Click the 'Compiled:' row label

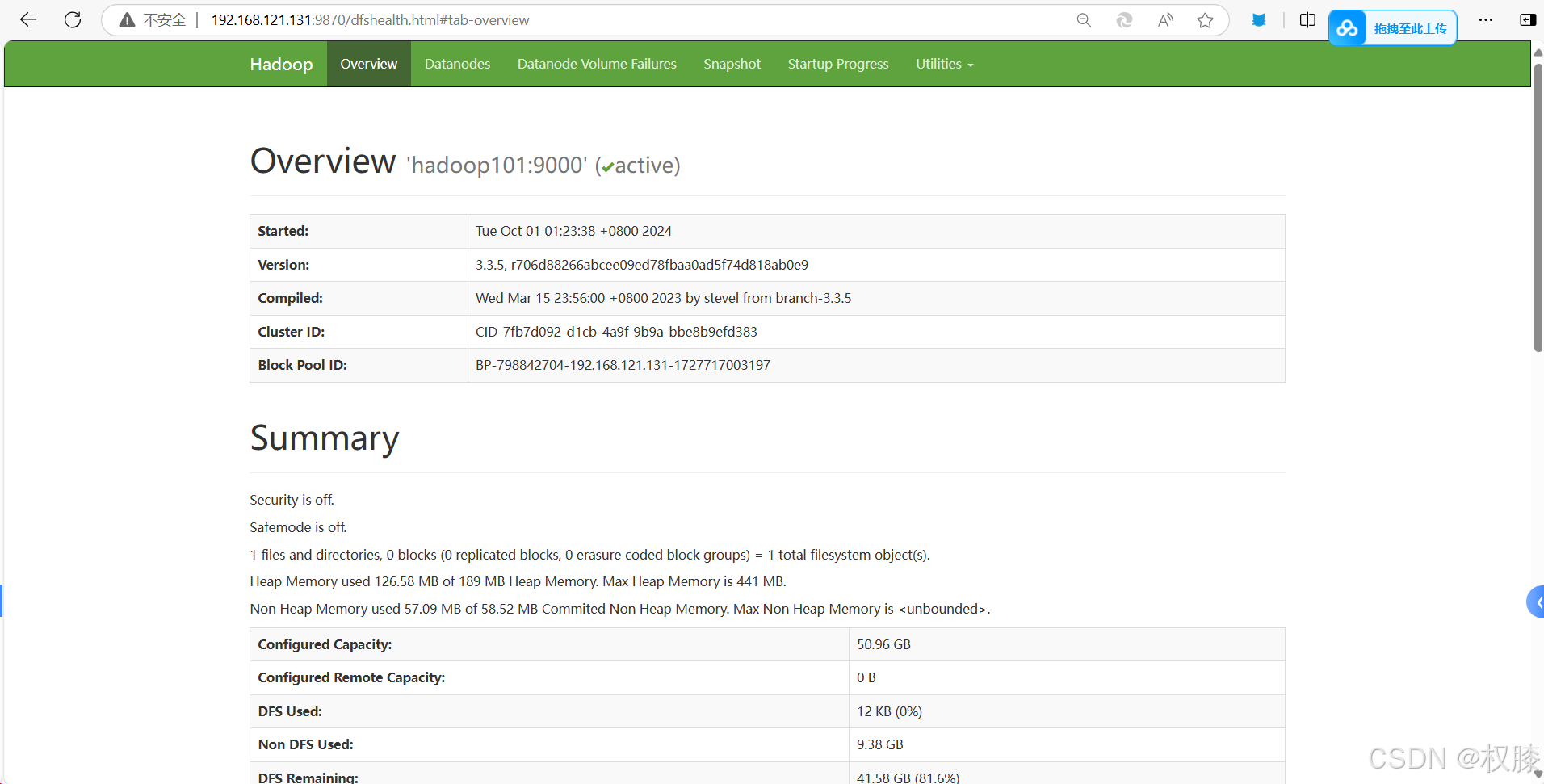coord(290,298)
